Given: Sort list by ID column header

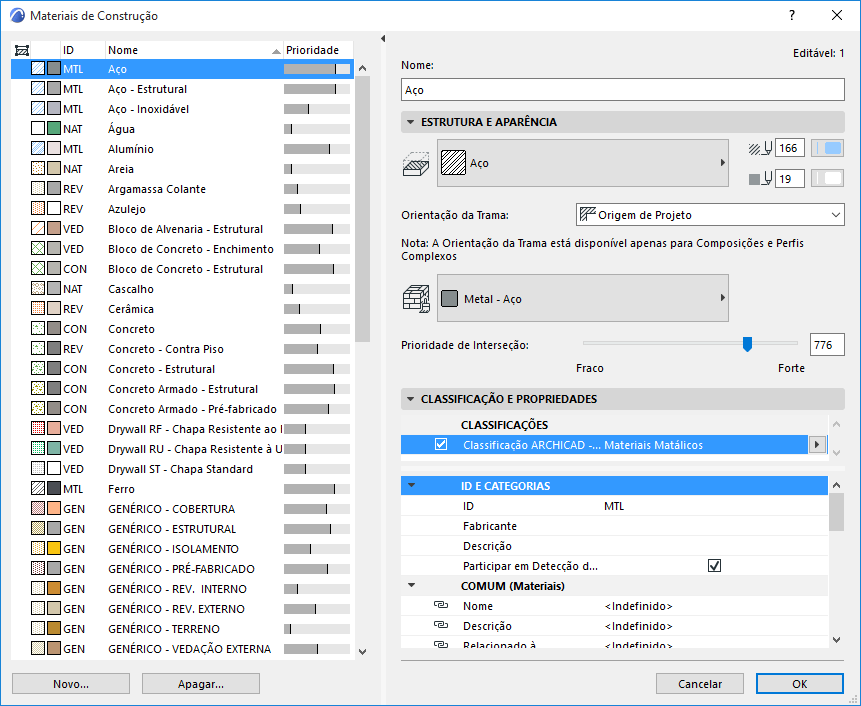Looking at the screenshot, I should coord(82,50).
